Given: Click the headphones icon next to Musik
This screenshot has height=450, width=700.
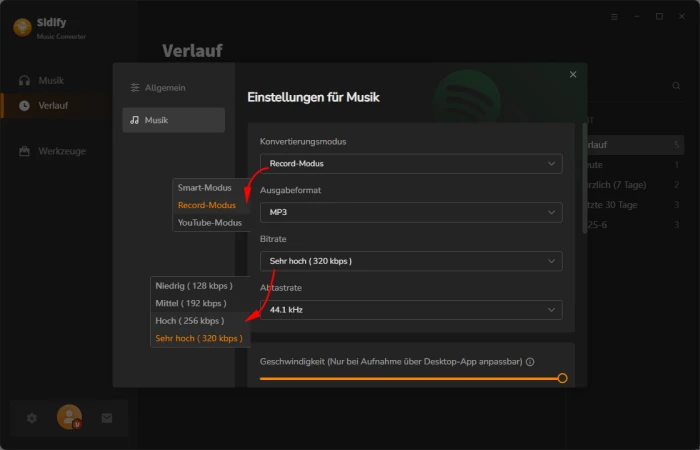Looking at the screenshot, I should click(x=24, y=80).
